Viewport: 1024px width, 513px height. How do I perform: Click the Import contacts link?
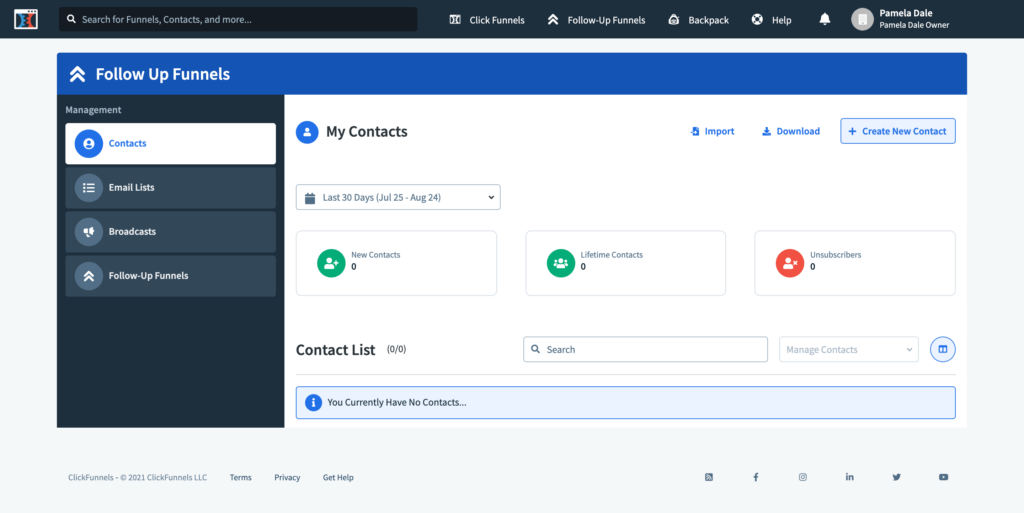click(712, 131)
